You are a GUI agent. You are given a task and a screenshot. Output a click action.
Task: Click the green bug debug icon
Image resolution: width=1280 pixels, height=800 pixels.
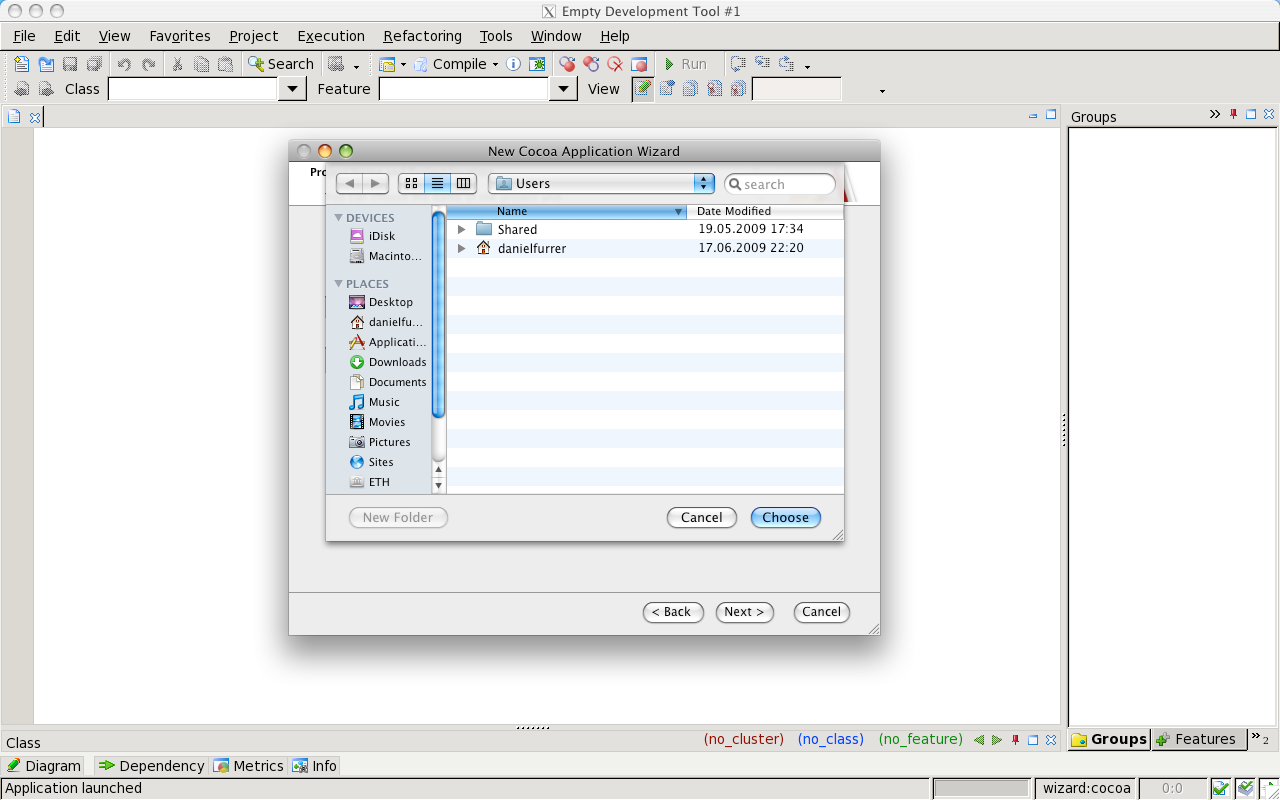[538, 64]
